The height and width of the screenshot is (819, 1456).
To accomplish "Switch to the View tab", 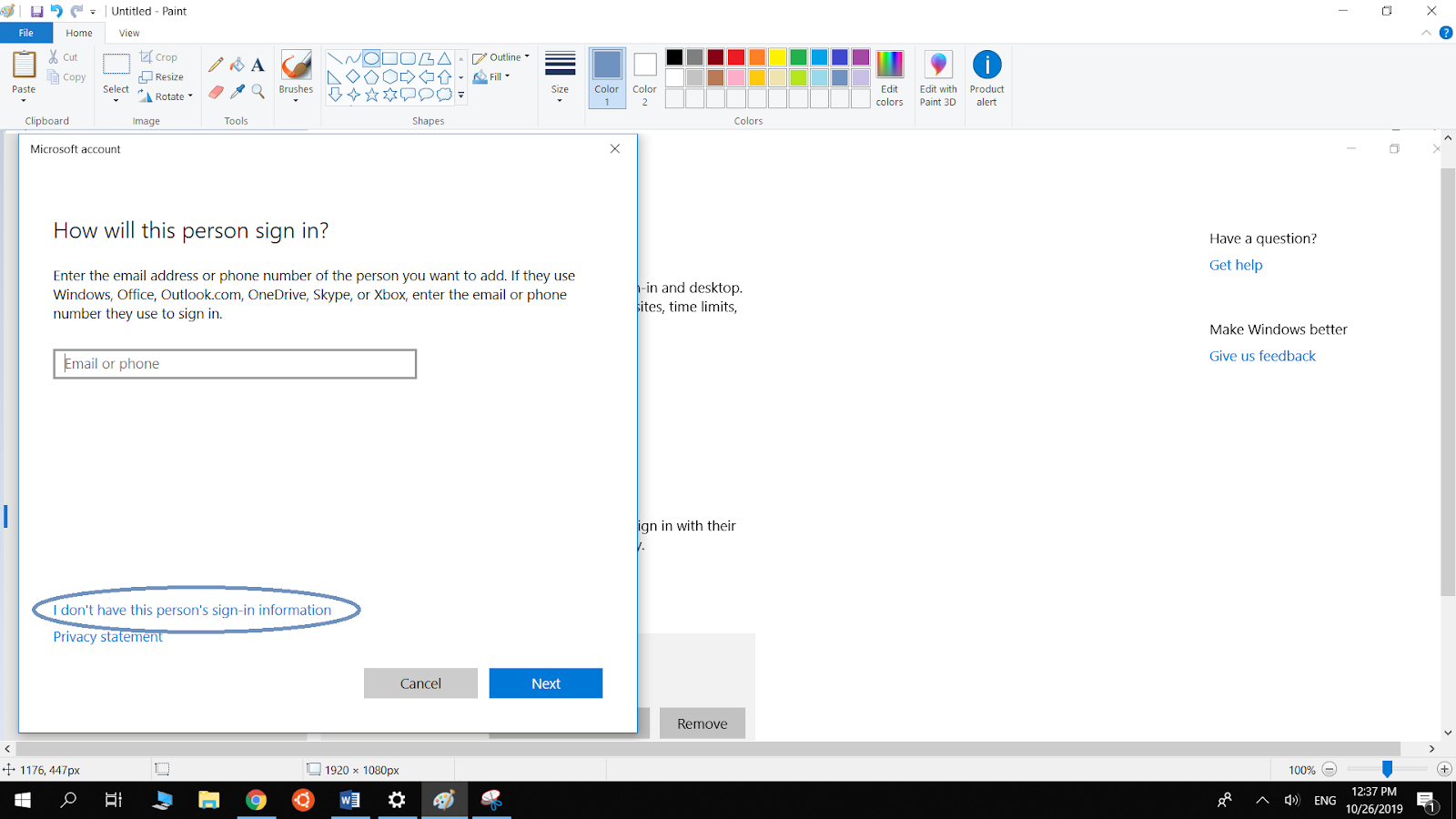I will (129, 33).
